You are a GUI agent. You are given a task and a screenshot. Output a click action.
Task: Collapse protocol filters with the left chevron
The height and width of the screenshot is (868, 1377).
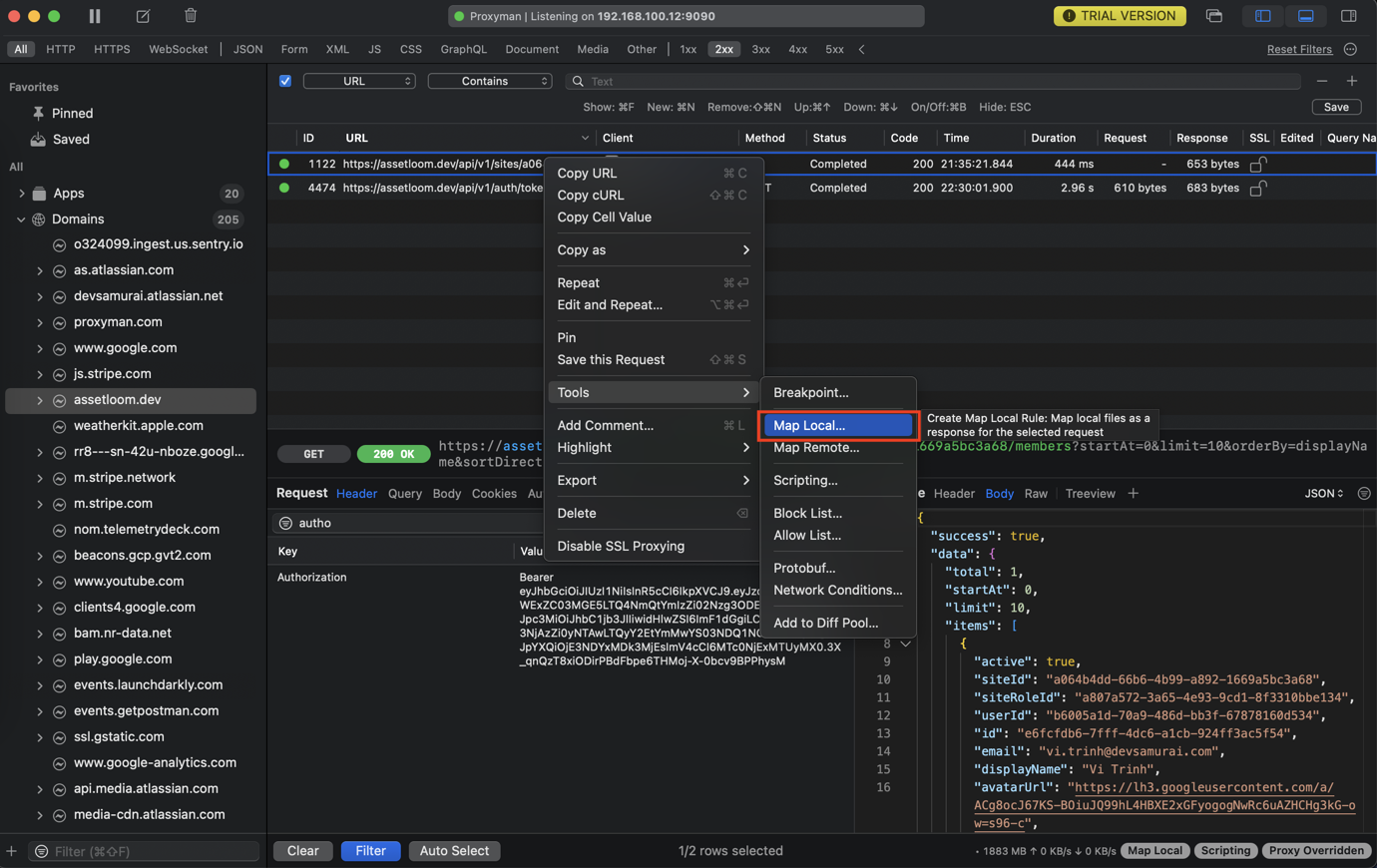coord(862,49)
